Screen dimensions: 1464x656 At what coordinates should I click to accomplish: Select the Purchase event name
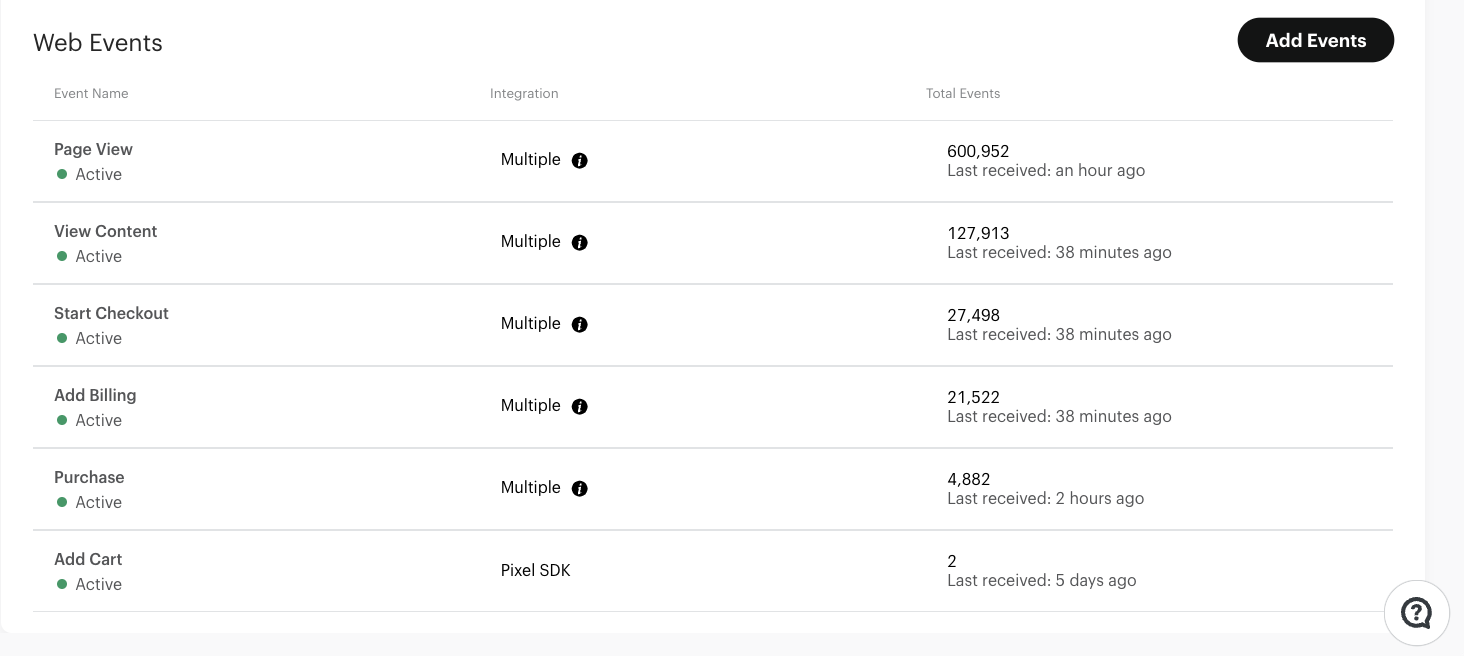(89, 477)
